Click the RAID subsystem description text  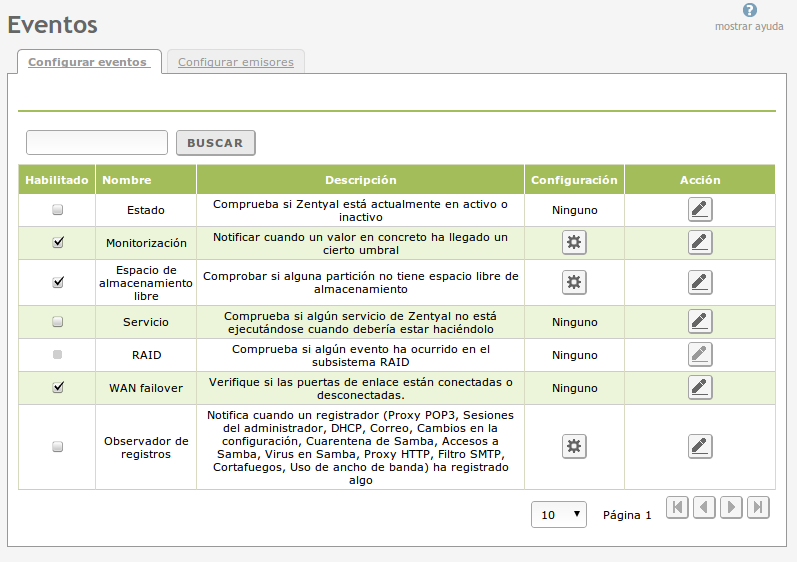point(360,355)
